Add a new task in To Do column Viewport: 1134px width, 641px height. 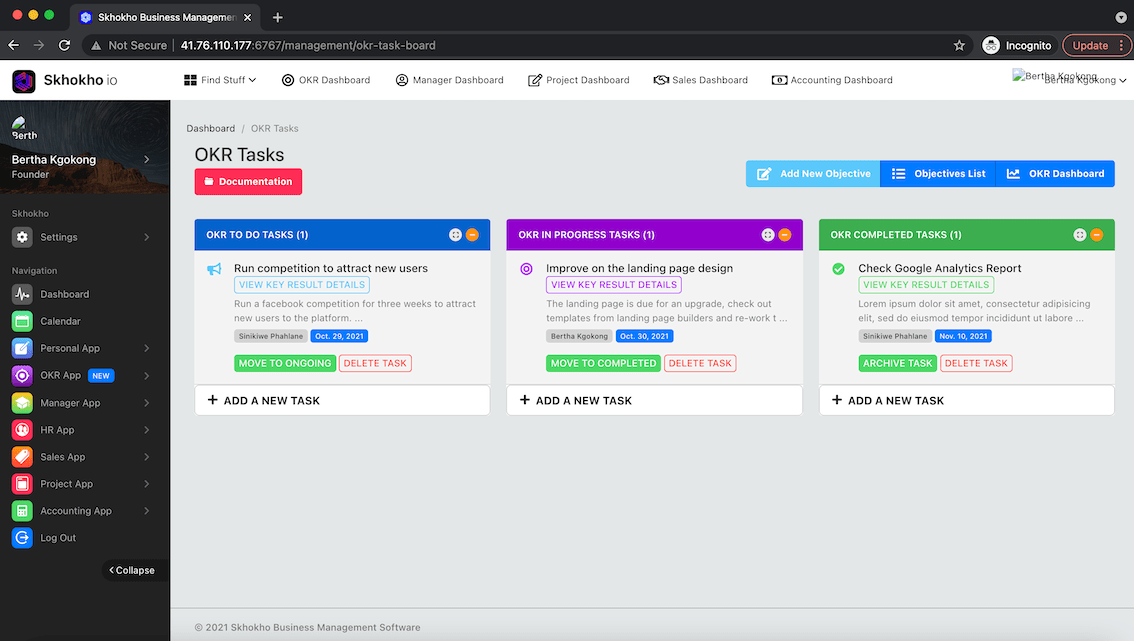pos(342,400)
